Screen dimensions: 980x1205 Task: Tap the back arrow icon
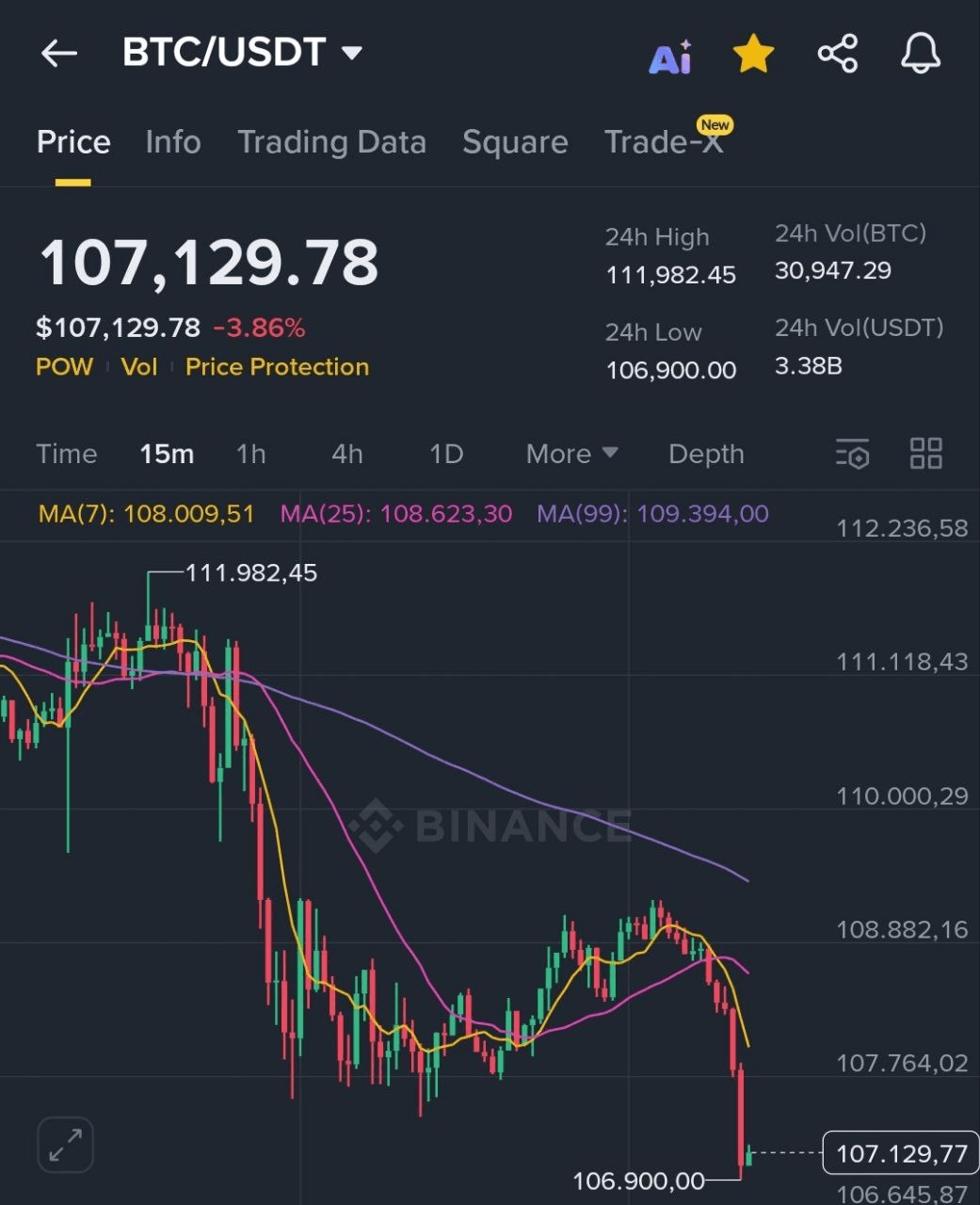pyautogui.click(x=58, y=54)
